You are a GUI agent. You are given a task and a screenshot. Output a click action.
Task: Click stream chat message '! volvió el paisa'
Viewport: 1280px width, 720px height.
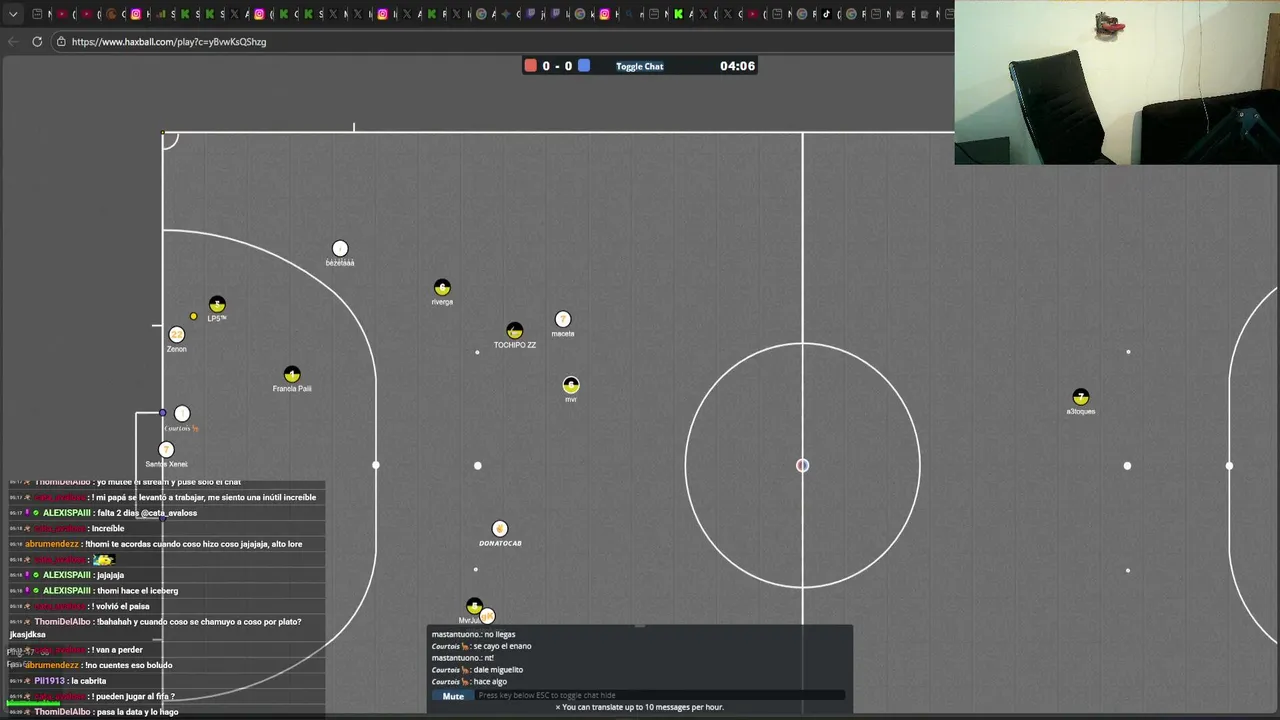[x=120, y=606]
